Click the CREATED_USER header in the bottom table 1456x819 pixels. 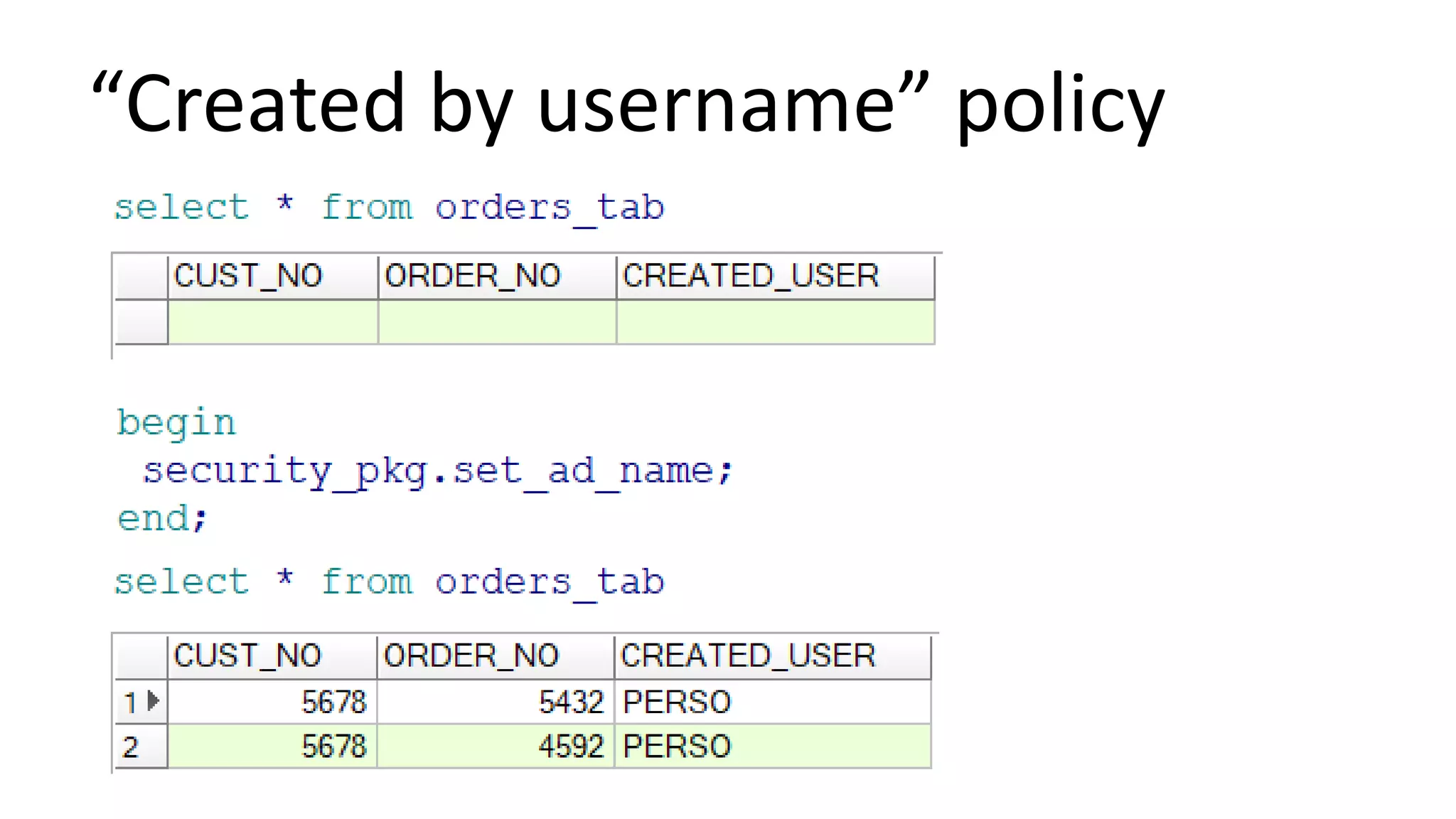click(x=773, y=656)
